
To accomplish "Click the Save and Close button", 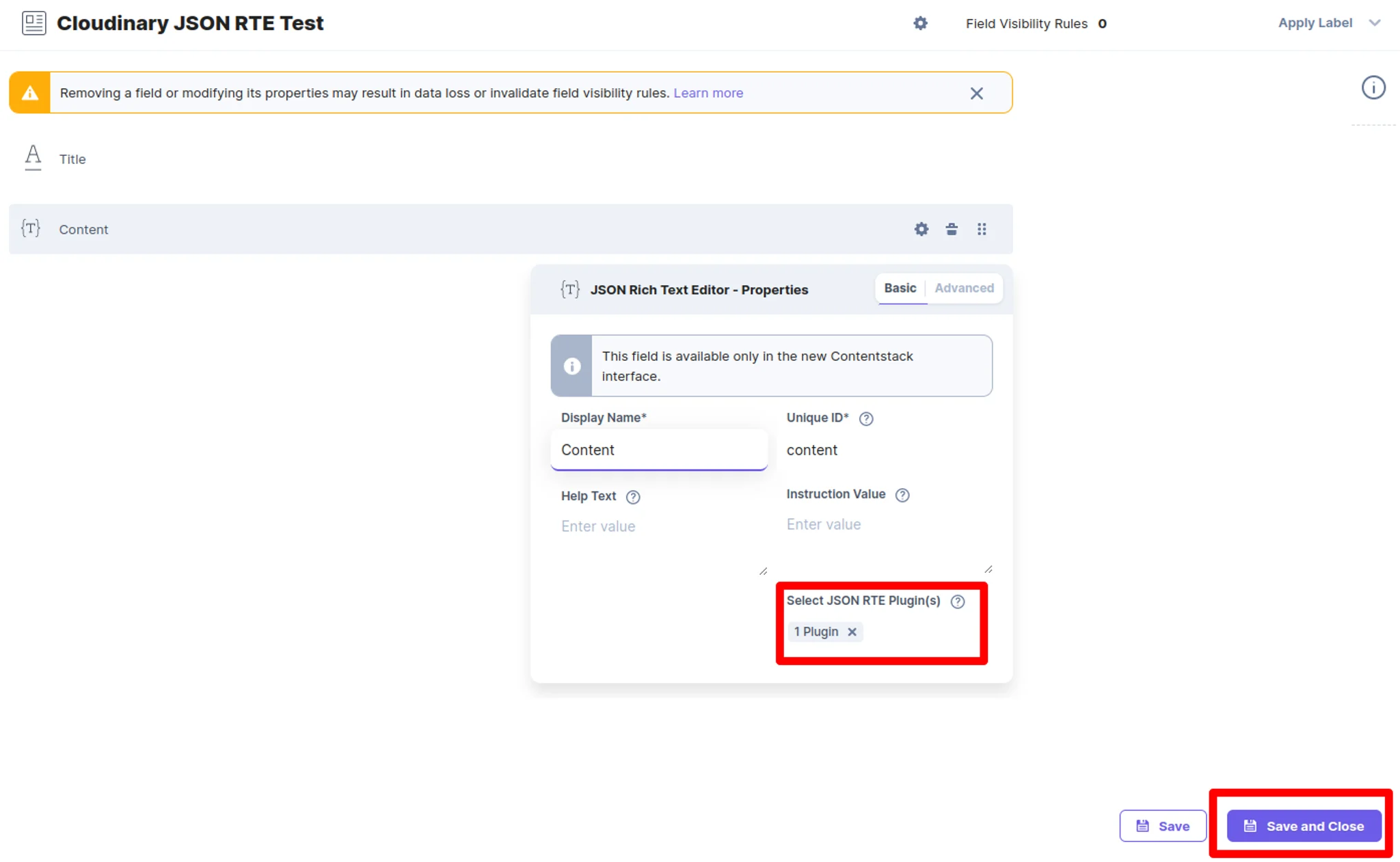I will click(1304, 826).
